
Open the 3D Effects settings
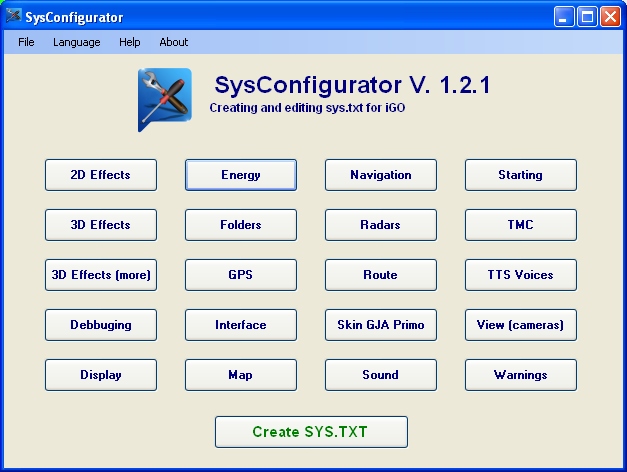[101, 225]
